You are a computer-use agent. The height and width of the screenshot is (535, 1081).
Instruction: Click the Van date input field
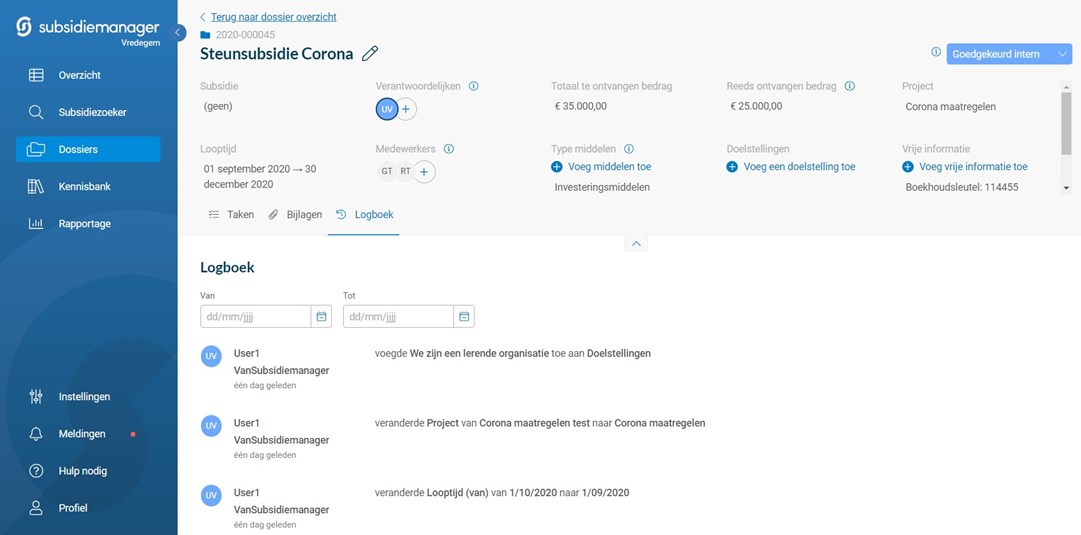255,317
